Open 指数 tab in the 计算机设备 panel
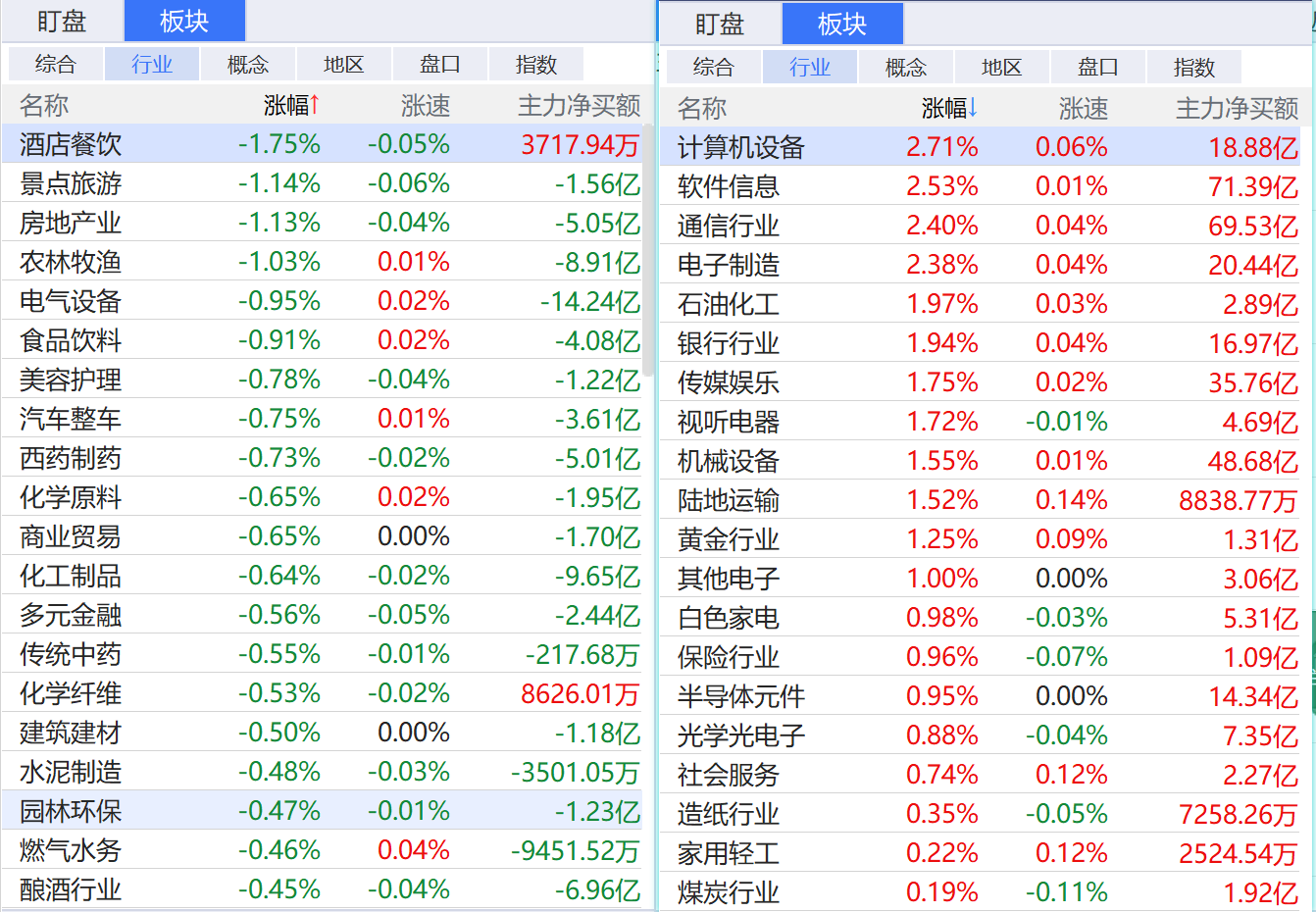This screenshot has height=912, width=1316. tap(1193, 68)
